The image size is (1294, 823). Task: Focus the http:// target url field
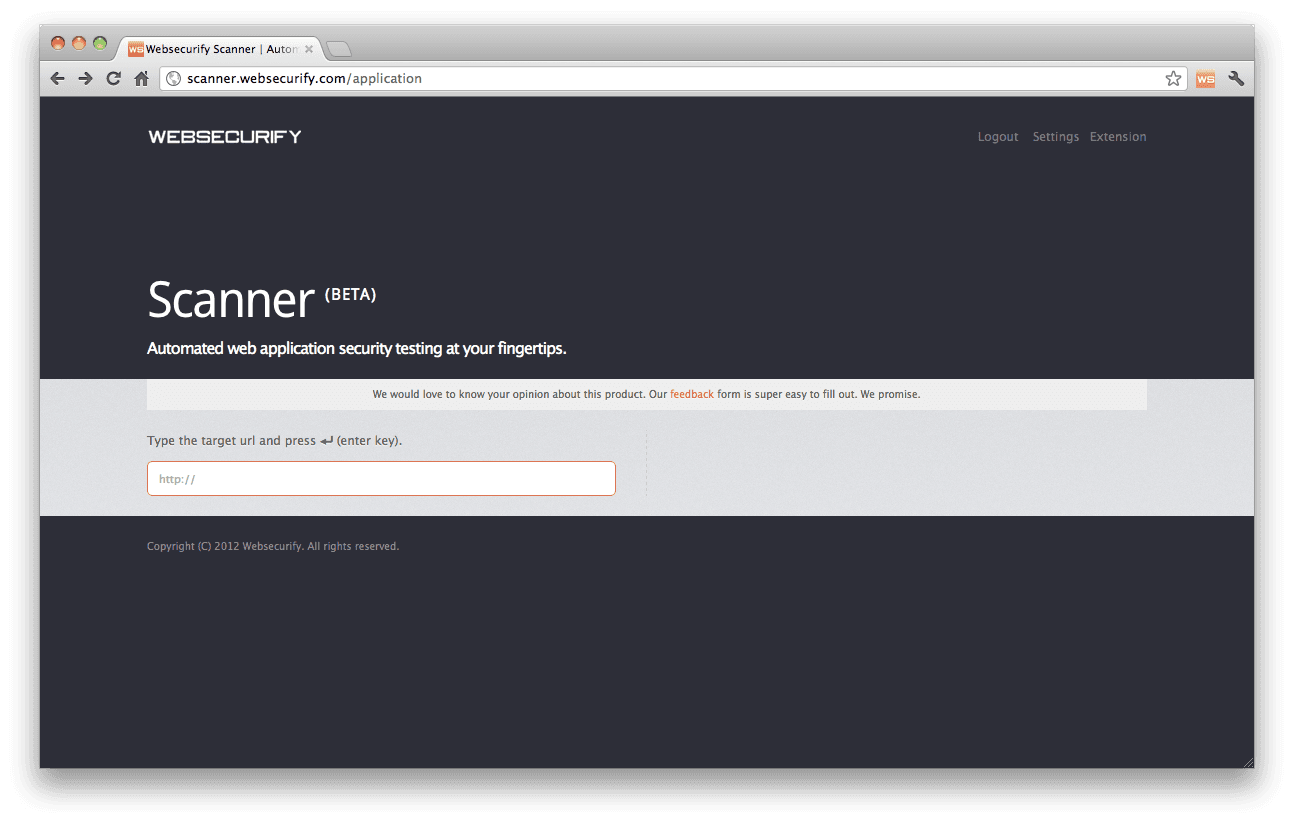point(381,478)
